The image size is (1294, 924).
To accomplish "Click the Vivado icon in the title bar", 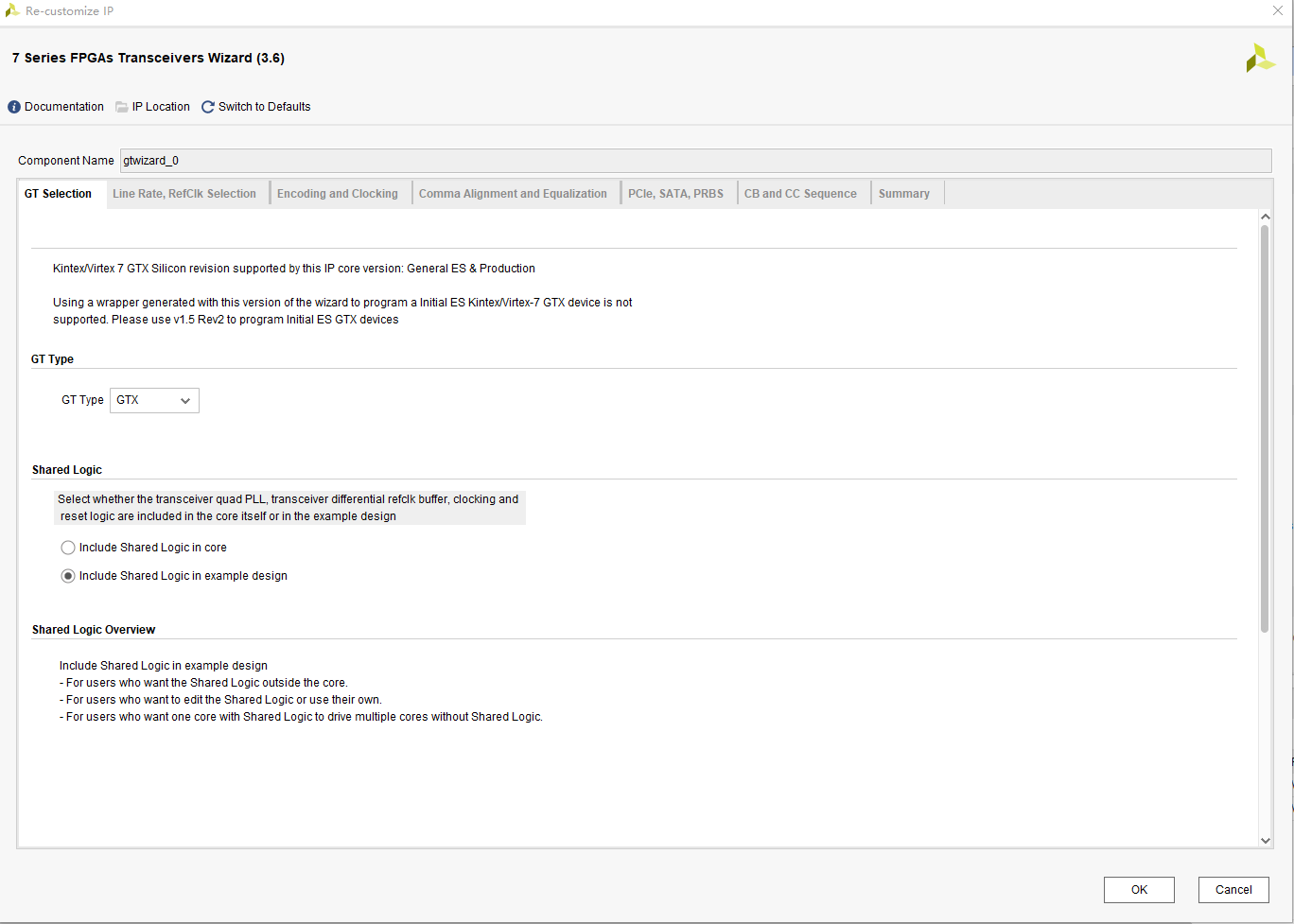I will tap(12, 10).
